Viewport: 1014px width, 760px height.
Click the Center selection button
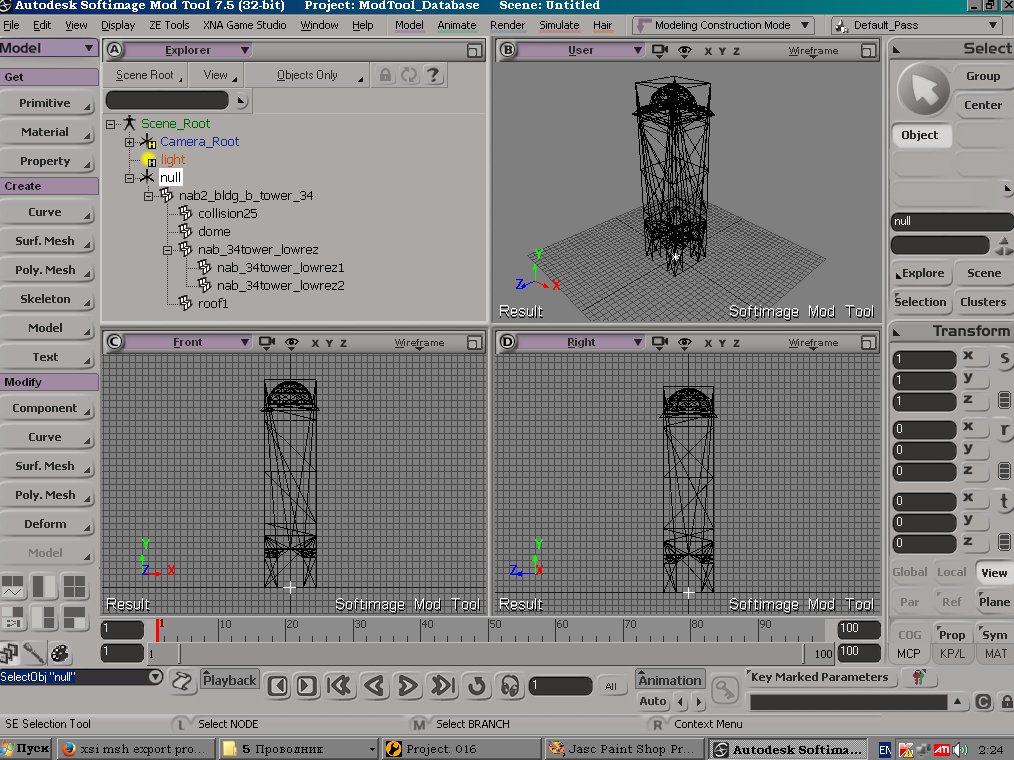pyautogui.click(x=983, y=105)
